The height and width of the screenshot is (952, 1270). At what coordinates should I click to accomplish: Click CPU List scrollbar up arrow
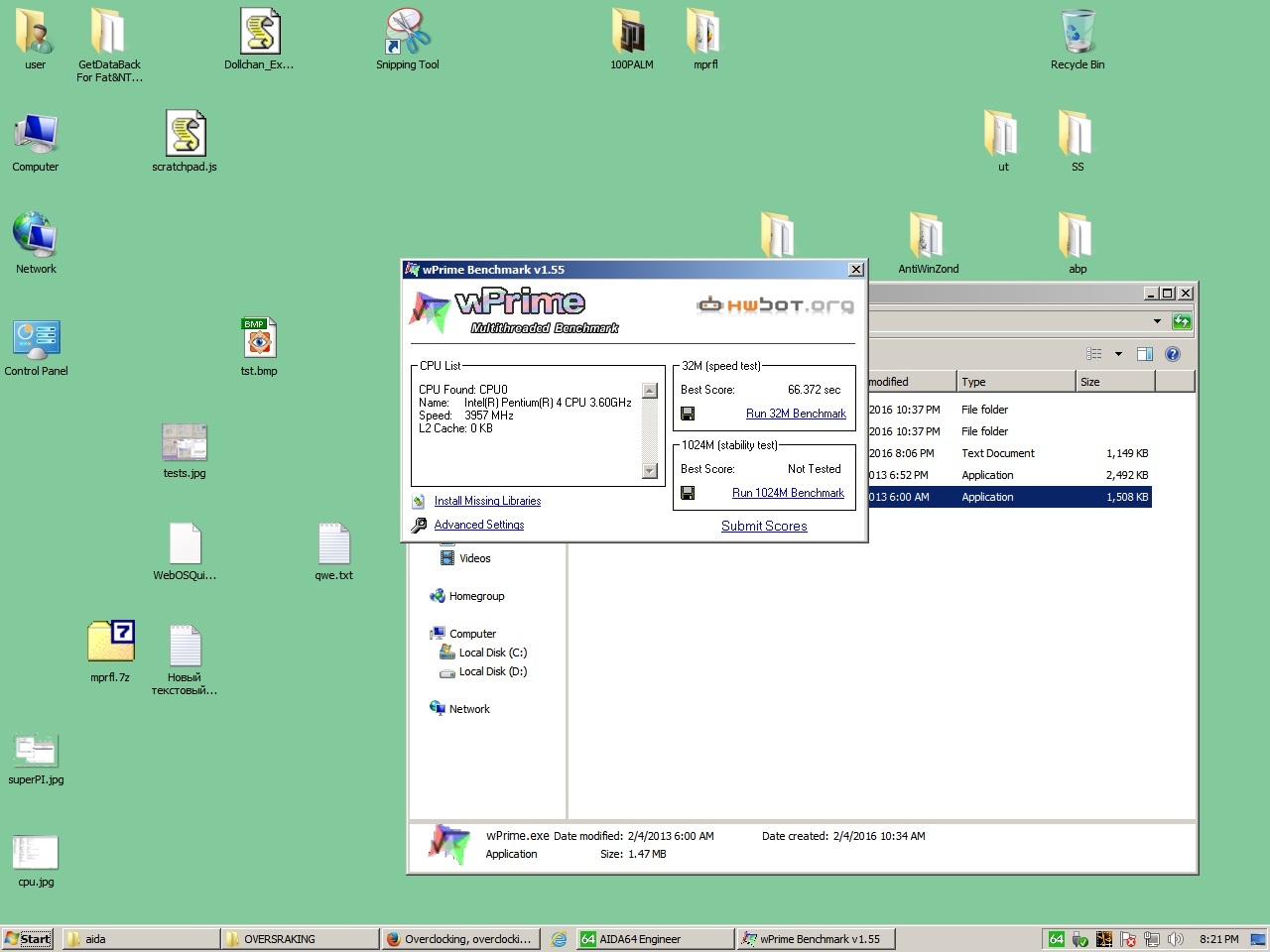pos(650,391)
